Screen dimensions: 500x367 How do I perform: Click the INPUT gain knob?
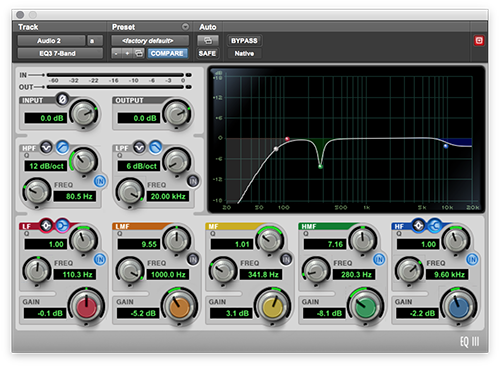(x=83, y=114)
